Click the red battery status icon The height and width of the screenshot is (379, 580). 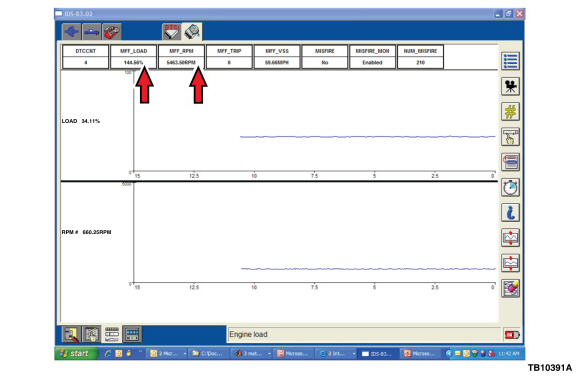coord(512,335)
